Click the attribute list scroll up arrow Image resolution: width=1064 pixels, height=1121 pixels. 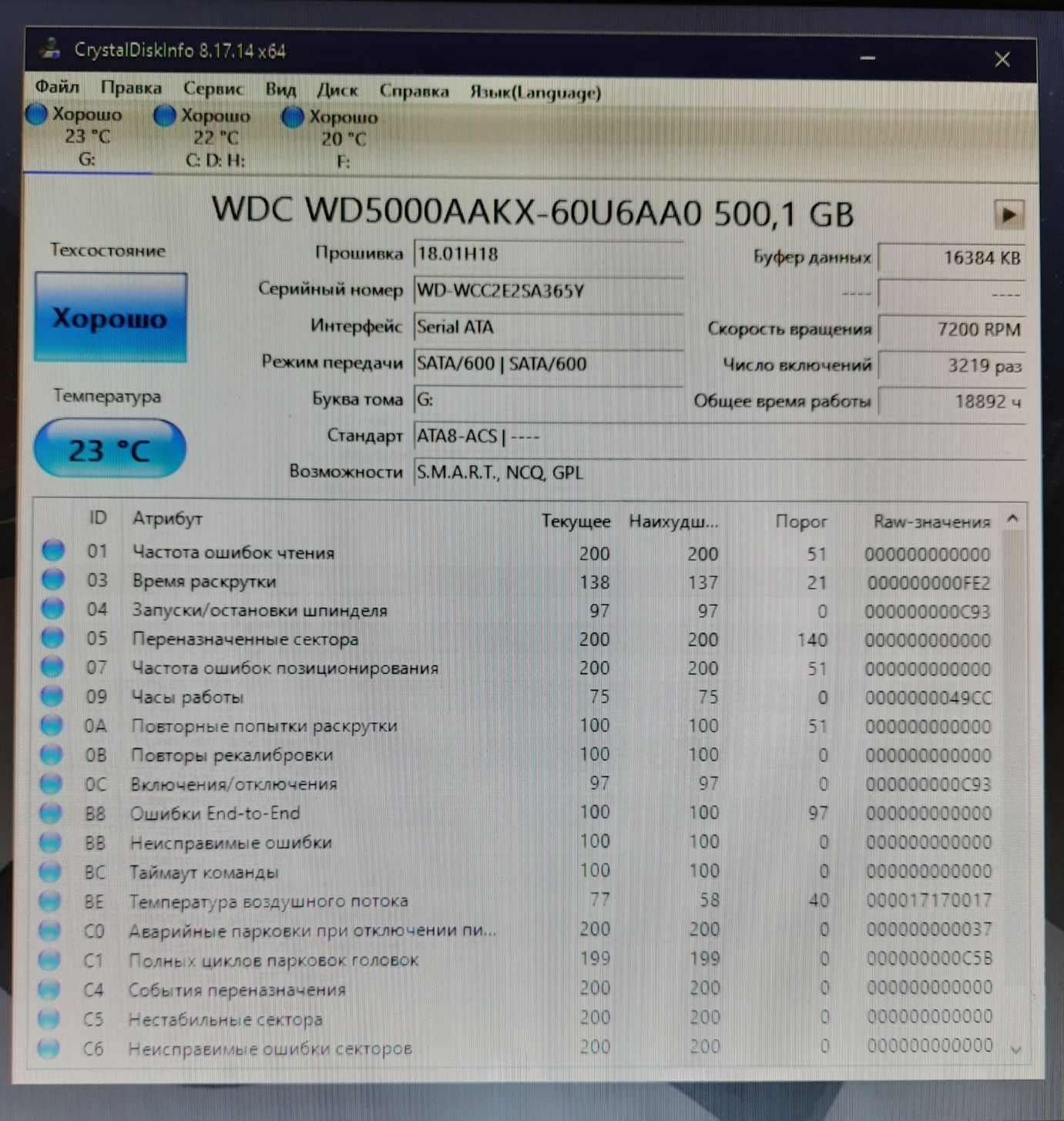click(1013, 519)
